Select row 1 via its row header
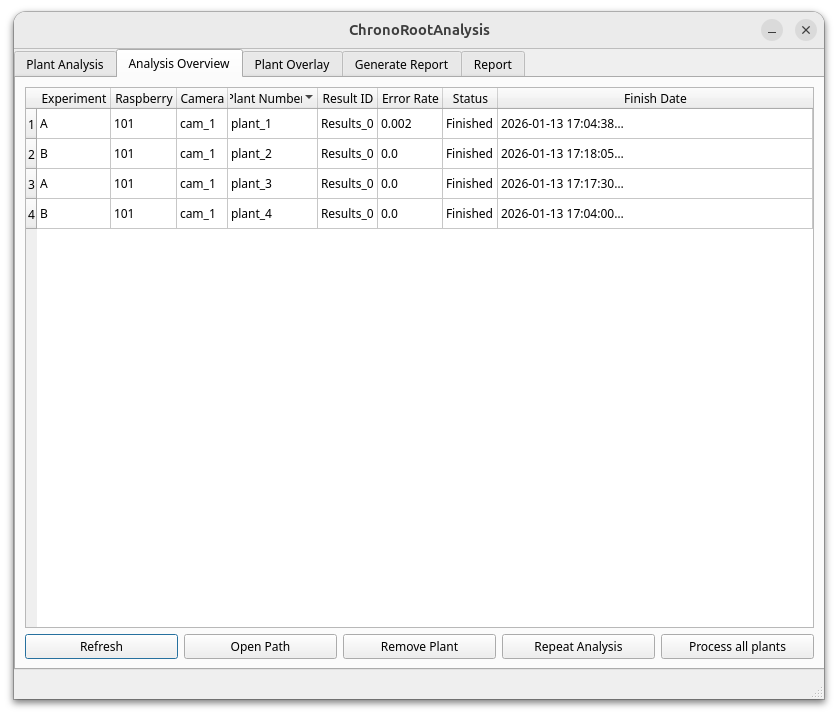838x716 pixels. coord(31,124)
